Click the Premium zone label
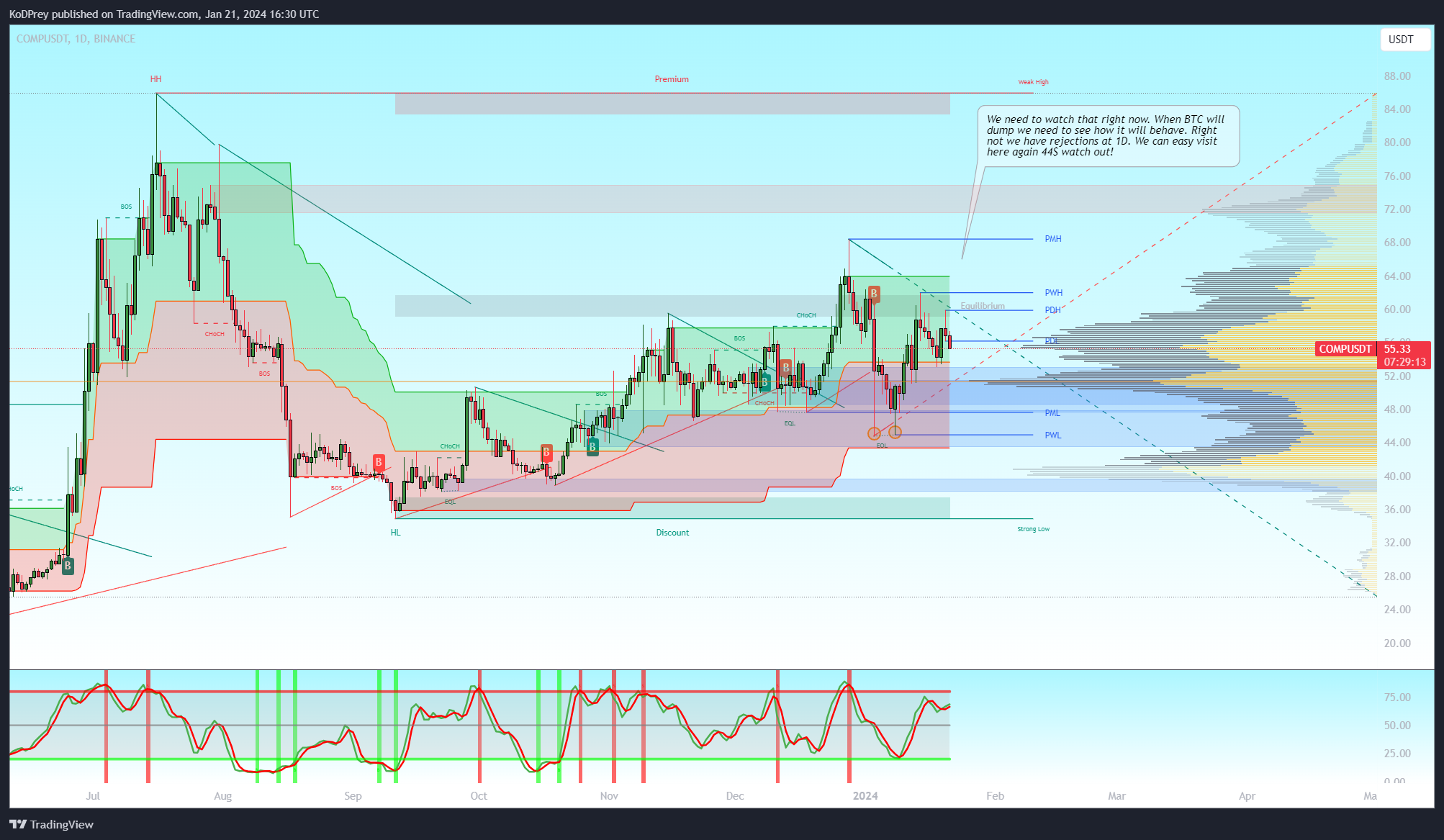The width and height of the screenshot is (1444, 840). click(x=672, y=79)
